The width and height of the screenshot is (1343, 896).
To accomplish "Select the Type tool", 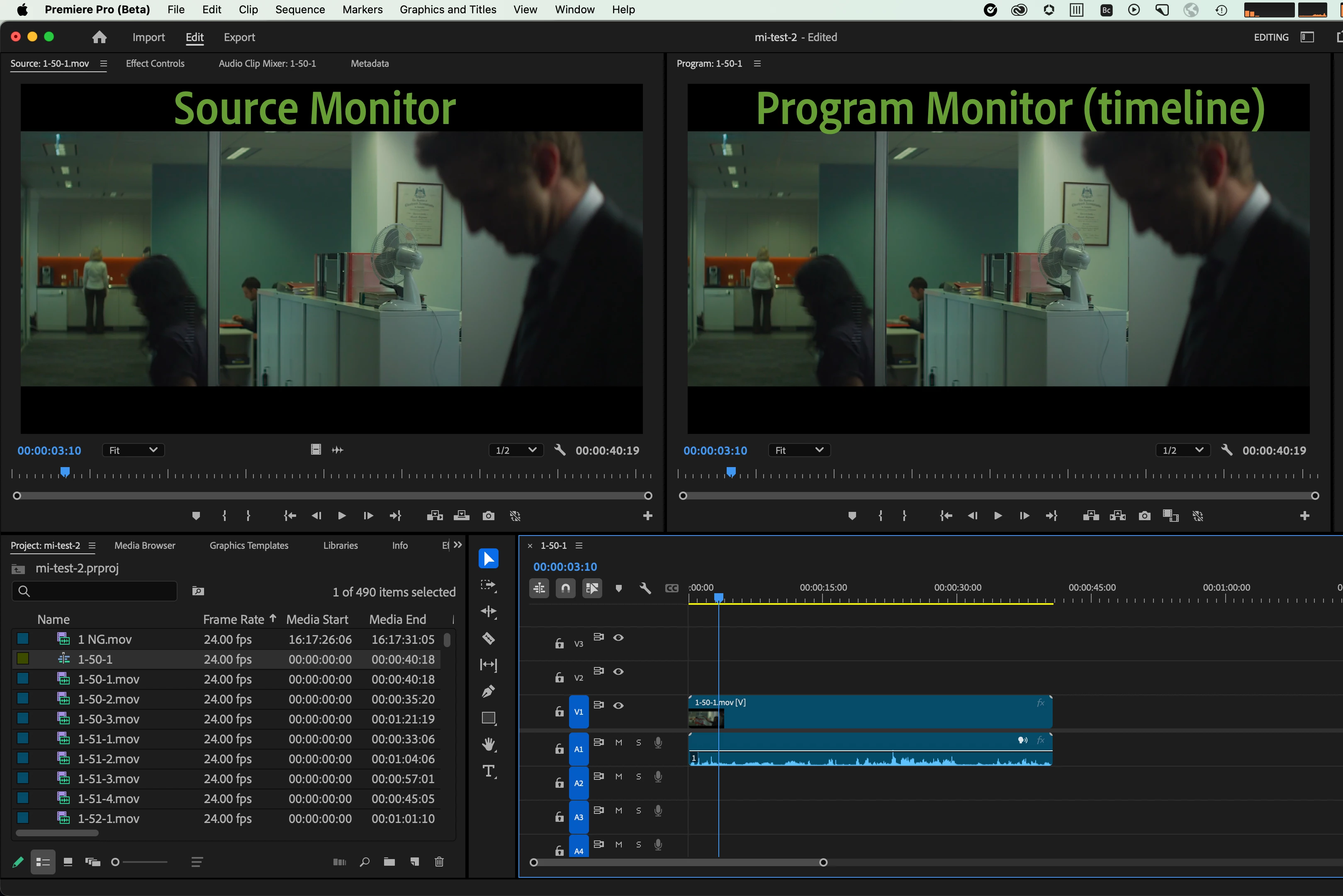I will coord(489,771).
